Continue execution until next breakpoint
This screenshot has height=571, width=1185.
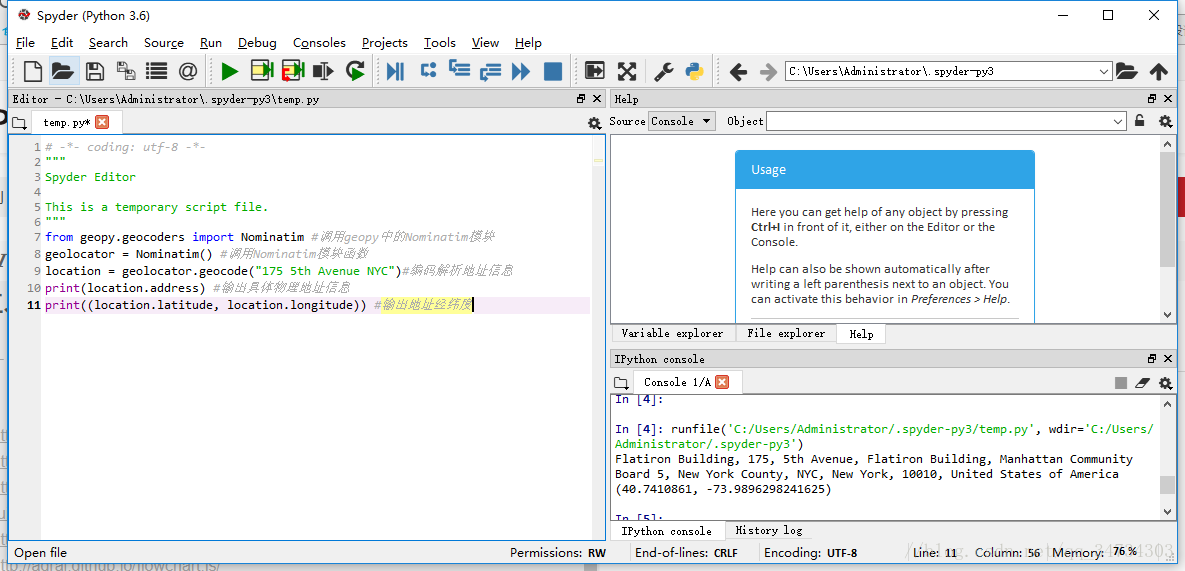[521, 71]
